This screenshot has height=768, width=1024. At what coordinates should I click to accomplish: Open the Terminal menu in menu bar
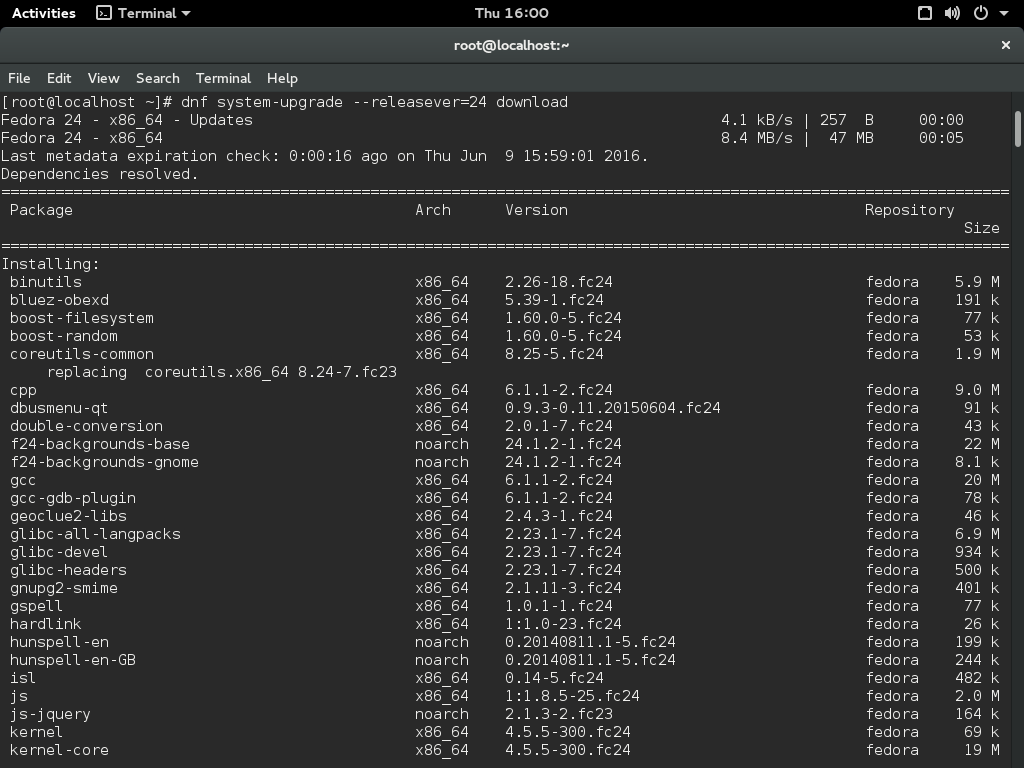click(223, 78)
